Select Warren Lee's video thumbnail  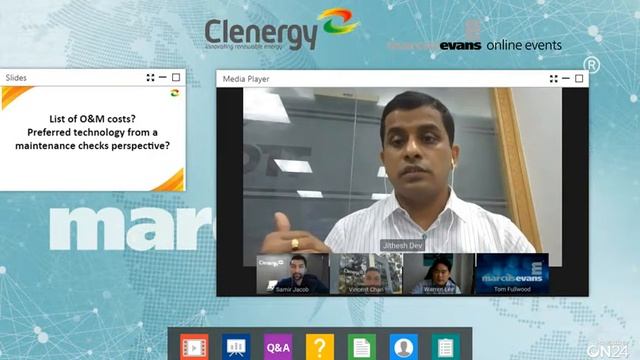(439, 274)
